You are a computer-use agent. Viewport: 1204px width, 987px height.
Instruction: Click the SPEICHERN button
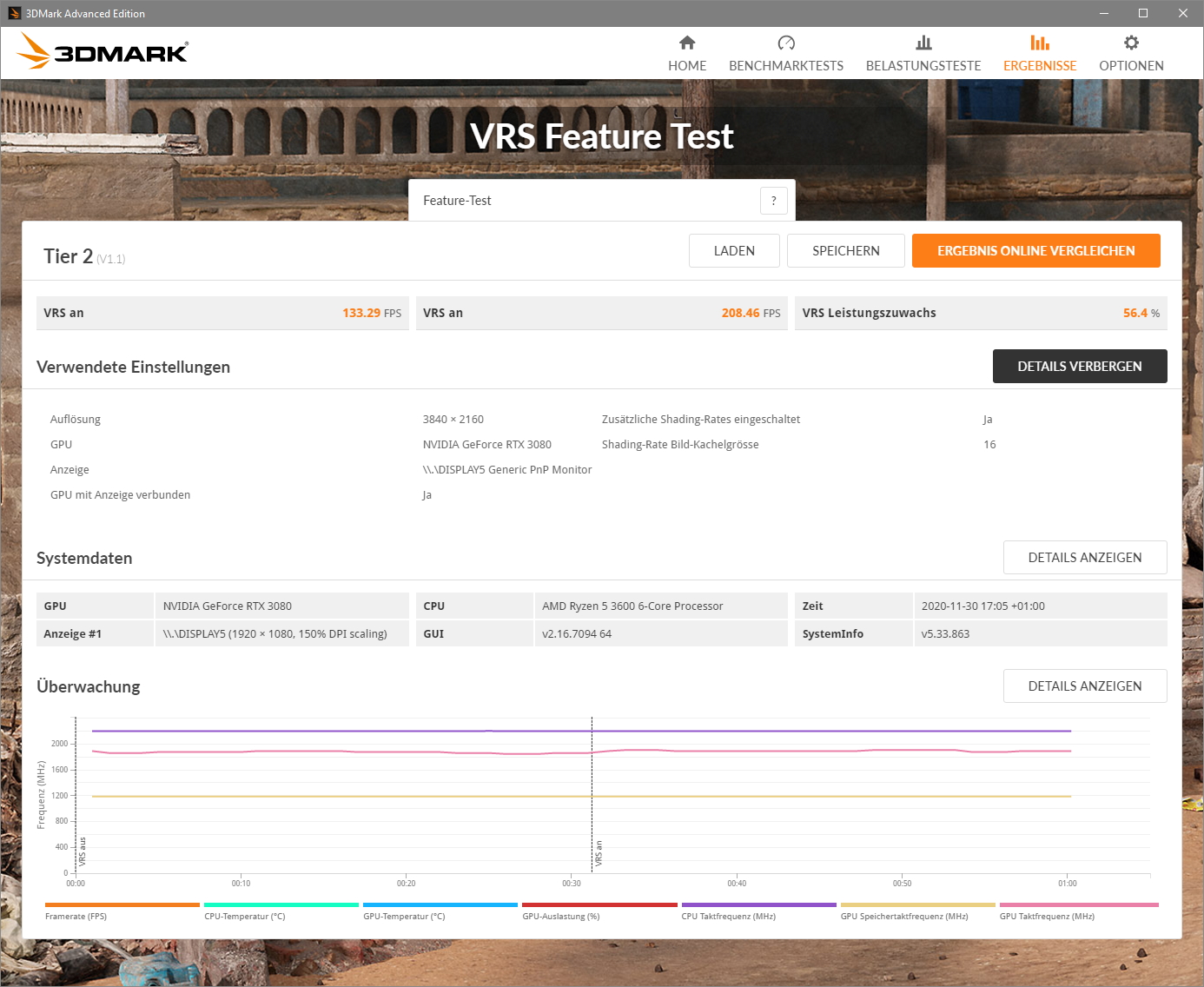(846, 251)
